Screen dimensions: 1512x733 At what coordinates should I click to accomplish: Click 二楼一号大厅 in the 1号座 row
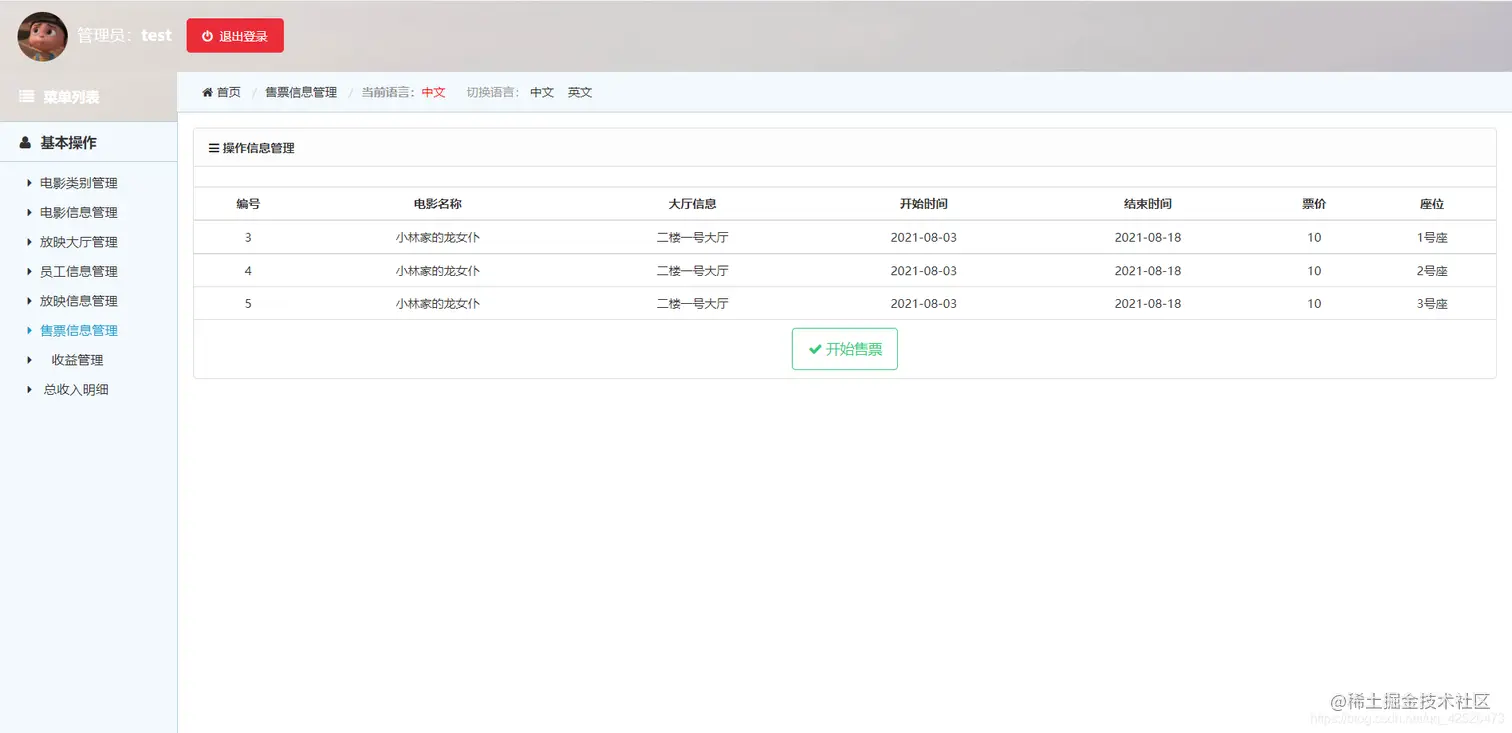point(693,238)
